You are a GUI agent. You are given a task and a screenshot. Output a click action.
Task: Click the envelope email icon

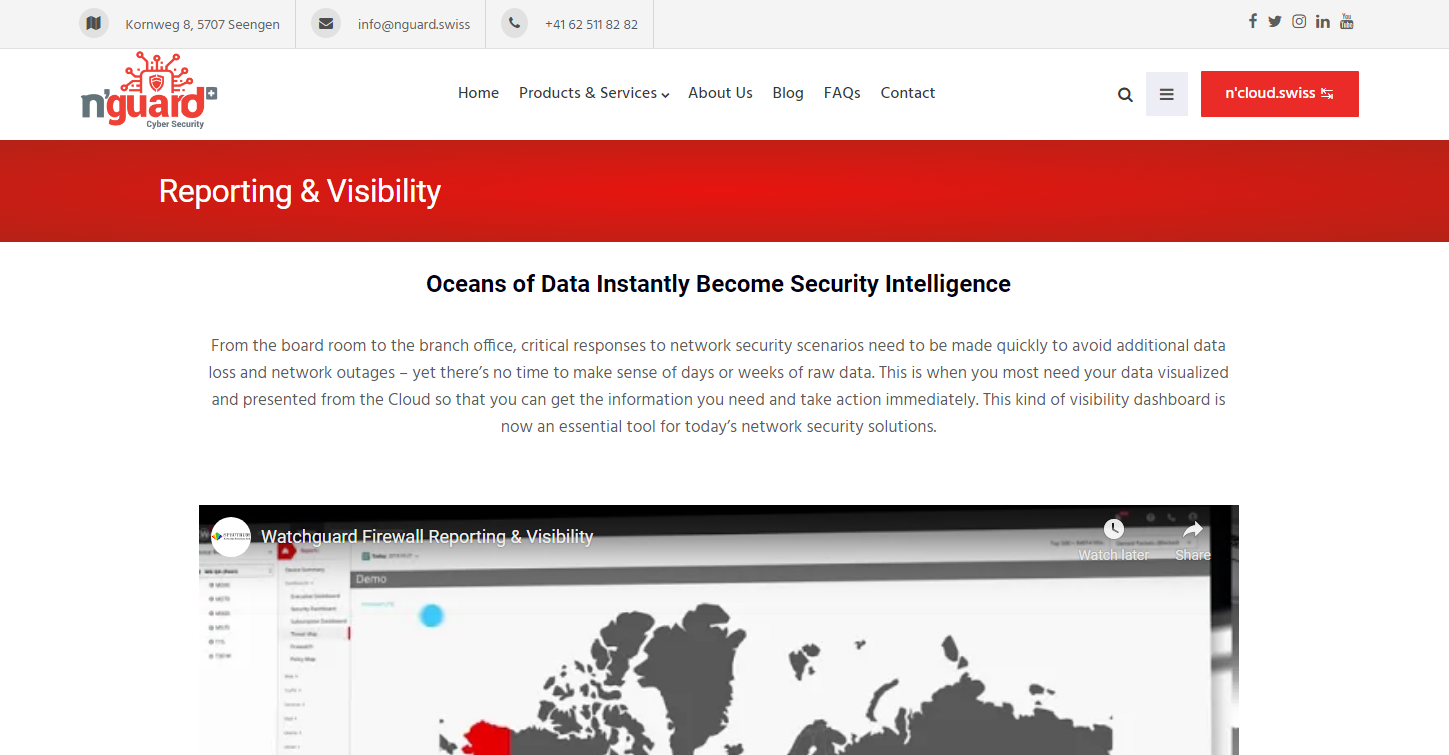click(x=326, y=23)
